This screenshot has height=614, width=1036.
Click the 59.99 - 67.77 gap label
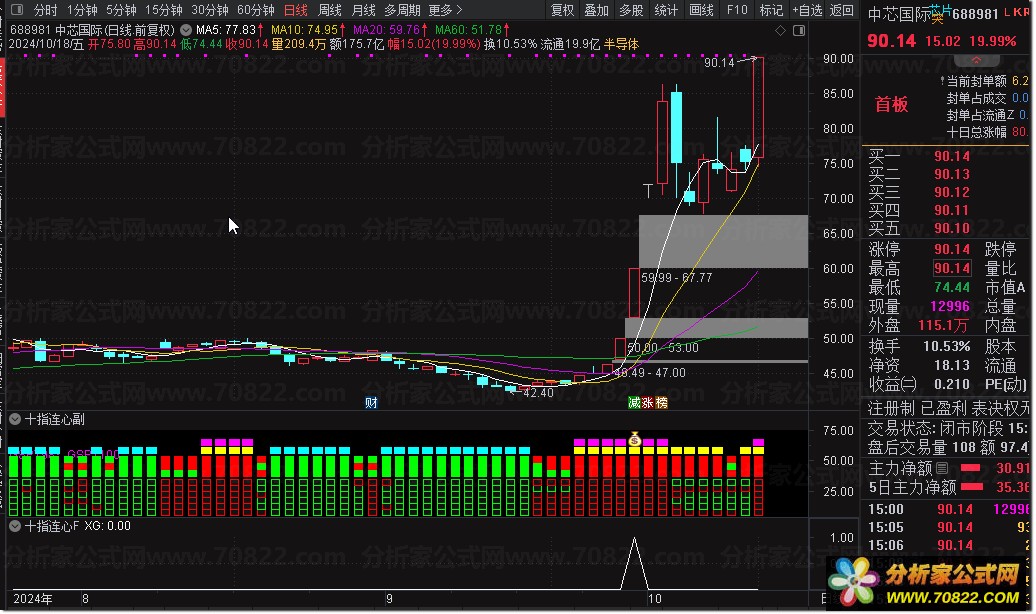point(677,278)
